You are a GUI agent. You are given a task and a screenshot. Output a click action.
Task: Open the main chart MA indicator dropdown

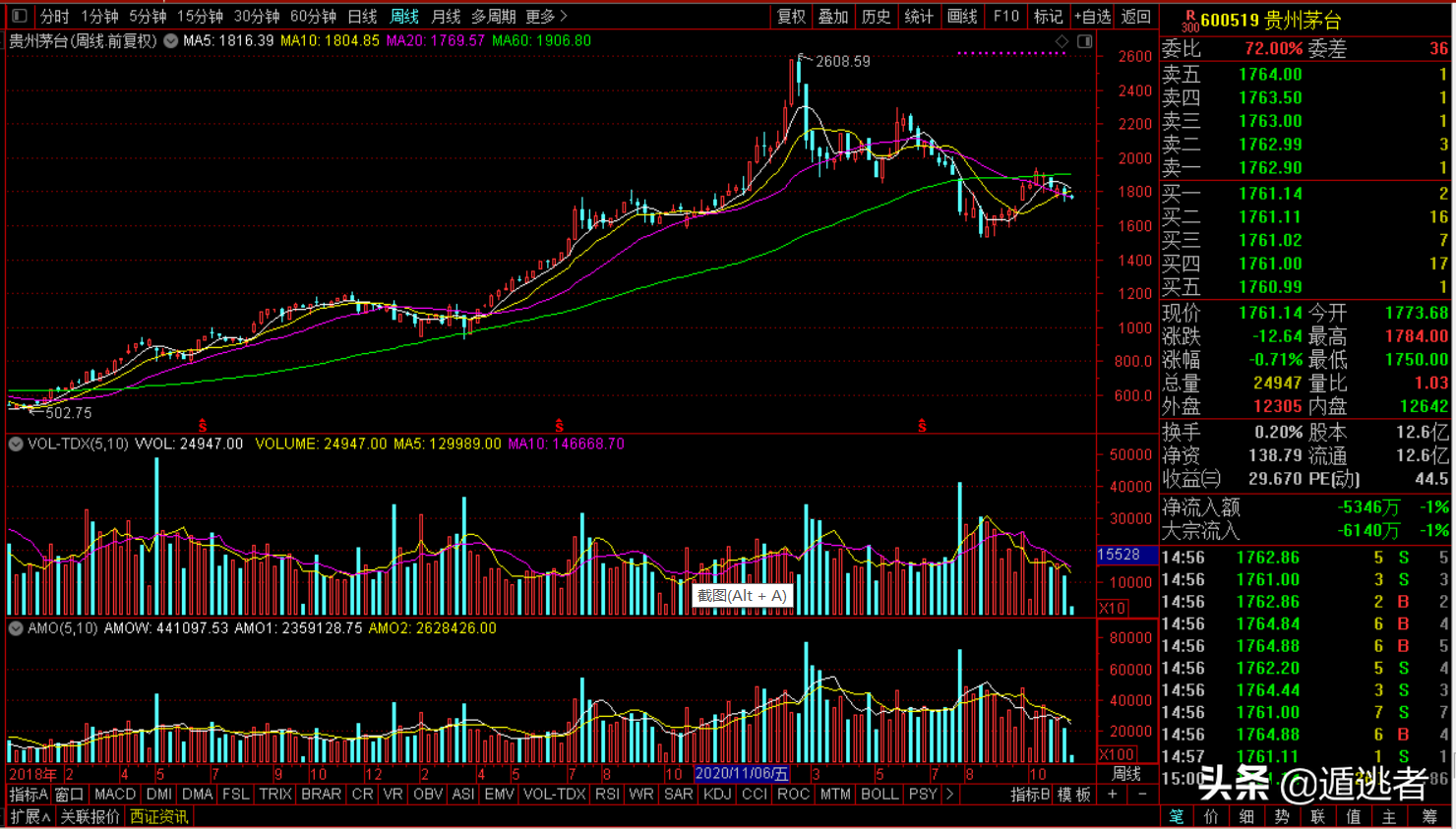[171, 41]
